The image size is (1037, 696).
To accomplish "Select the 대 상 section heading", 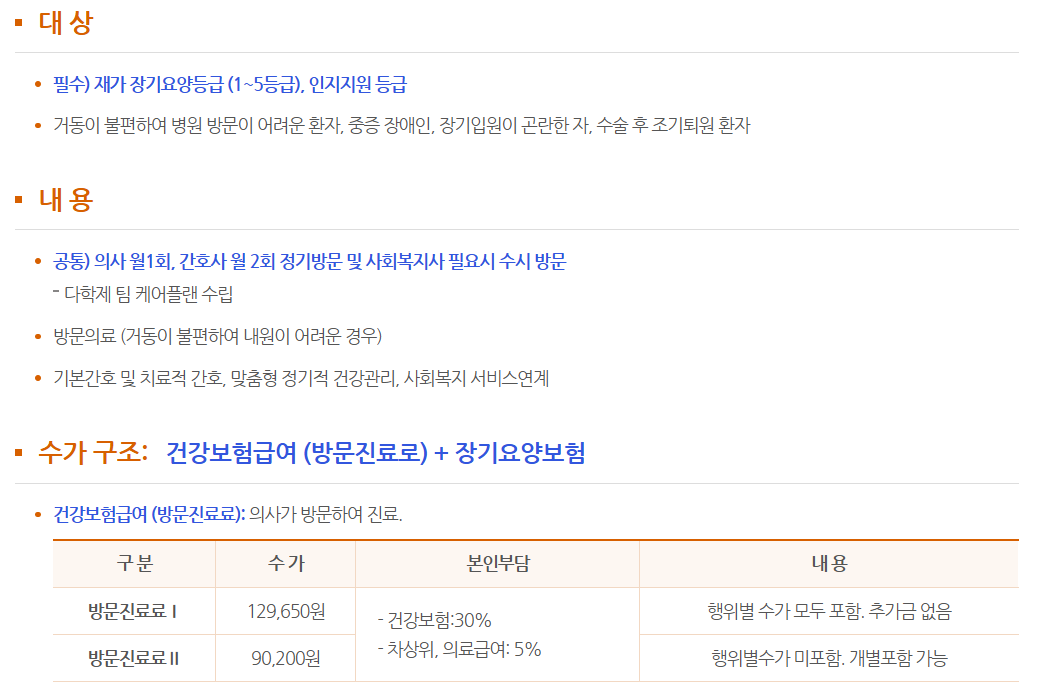I will [66, 23].
